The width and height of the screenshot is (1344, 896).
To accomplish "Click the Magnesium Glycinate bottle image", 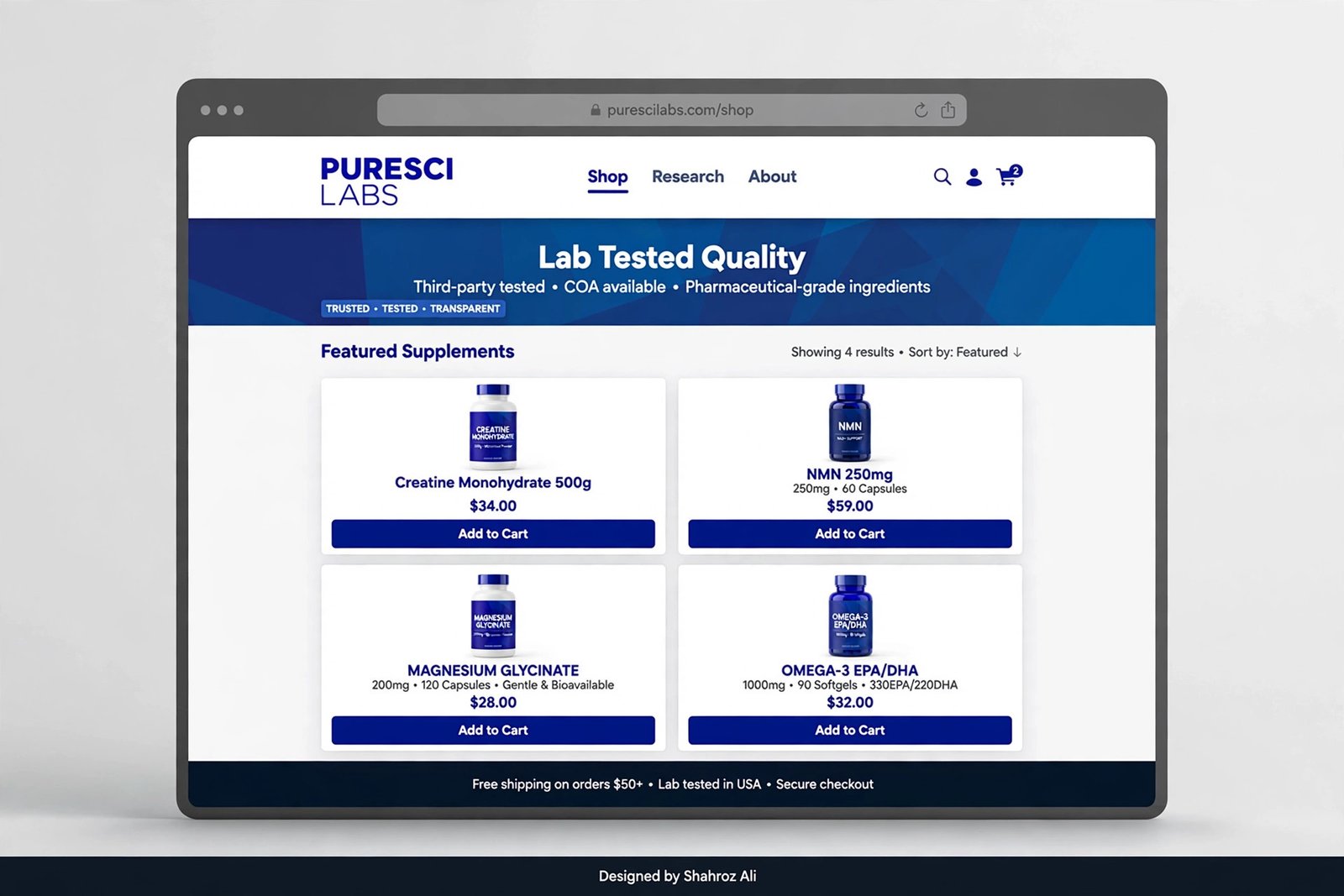I will click(x=493, y=615).
